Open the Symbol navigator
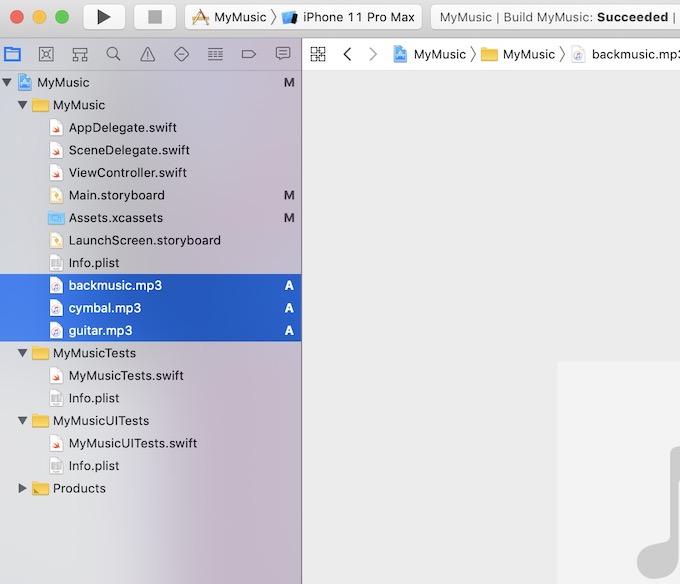680x584 pixels. tap(80, 54)
